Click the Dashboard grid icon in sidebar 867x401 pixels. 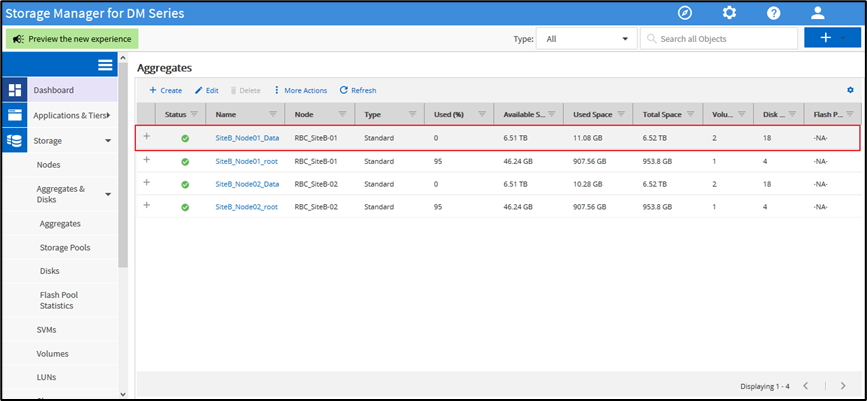[x=15, y=90]
